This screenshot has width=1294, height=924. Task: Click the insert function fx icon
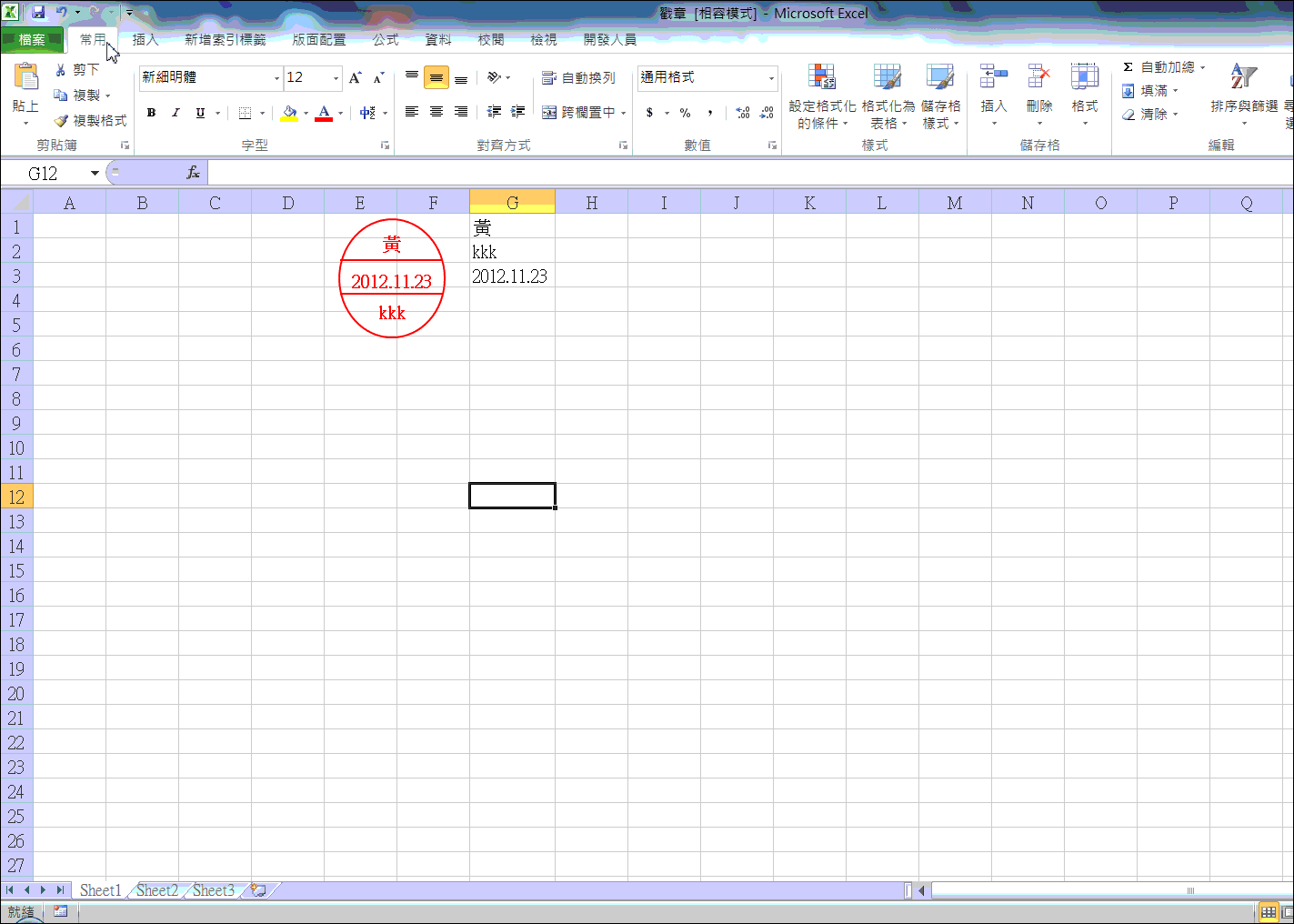193,173
